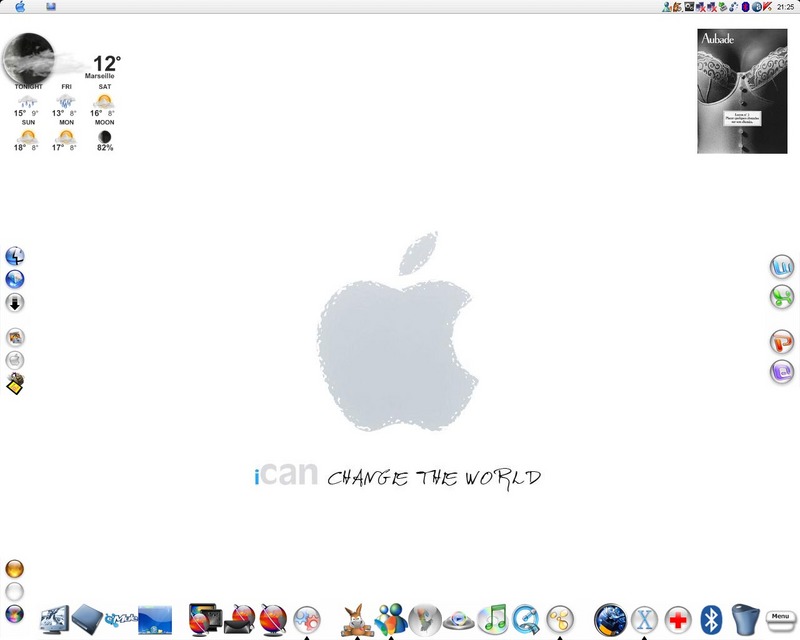Click the blue play button sphere icon

tap(15, 279)
